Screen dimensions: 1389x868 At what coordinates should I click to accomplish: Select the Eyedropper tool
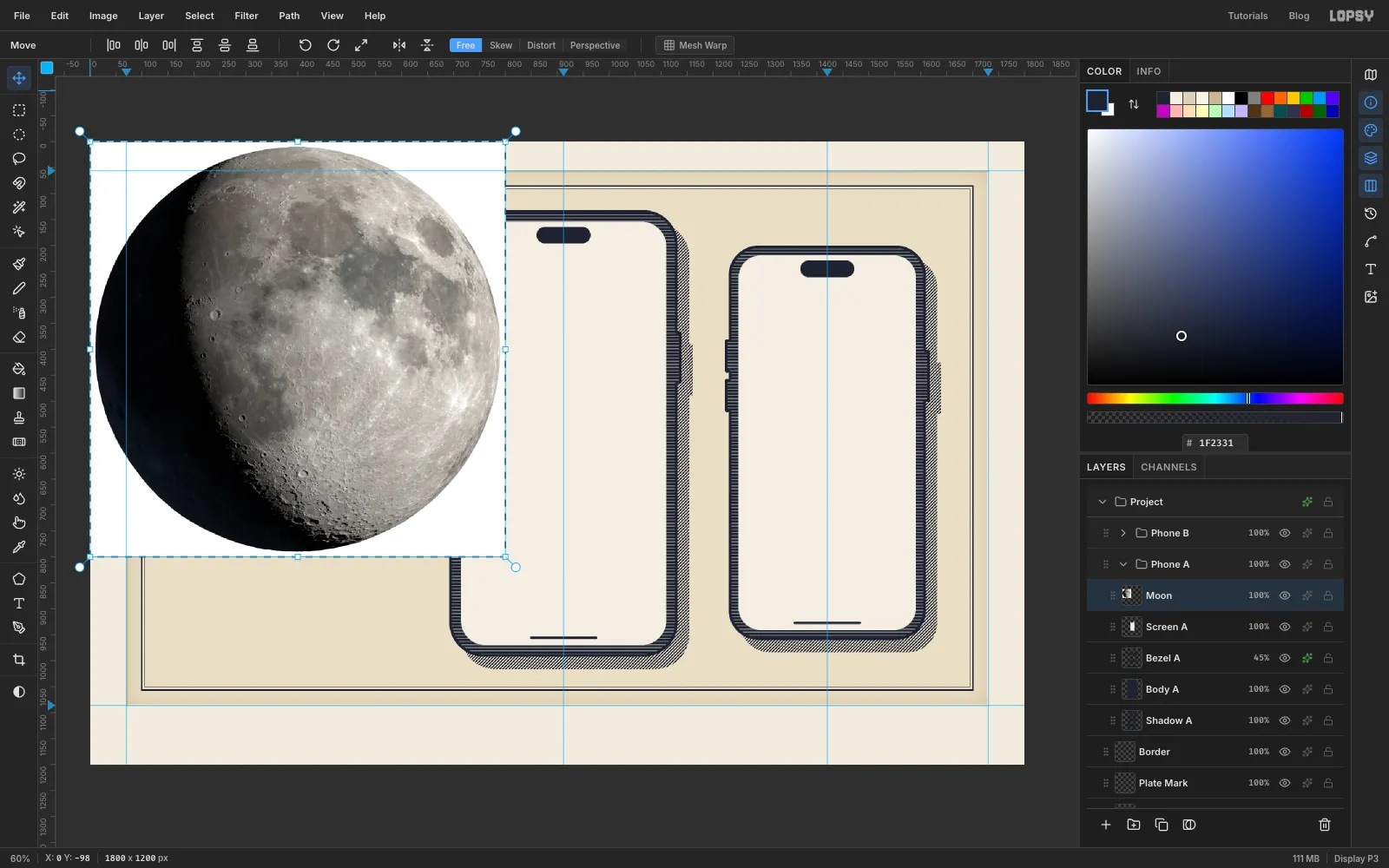click(18, 547)
